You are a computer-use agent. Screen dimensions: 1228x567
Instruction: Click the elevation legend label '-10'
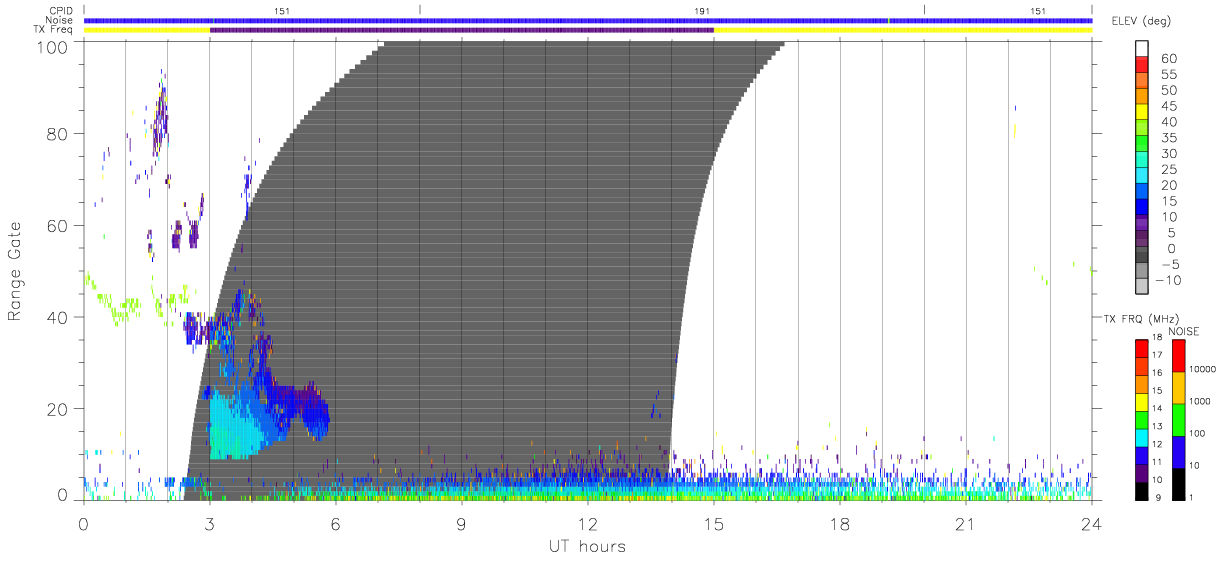(x=1169, y=280)
